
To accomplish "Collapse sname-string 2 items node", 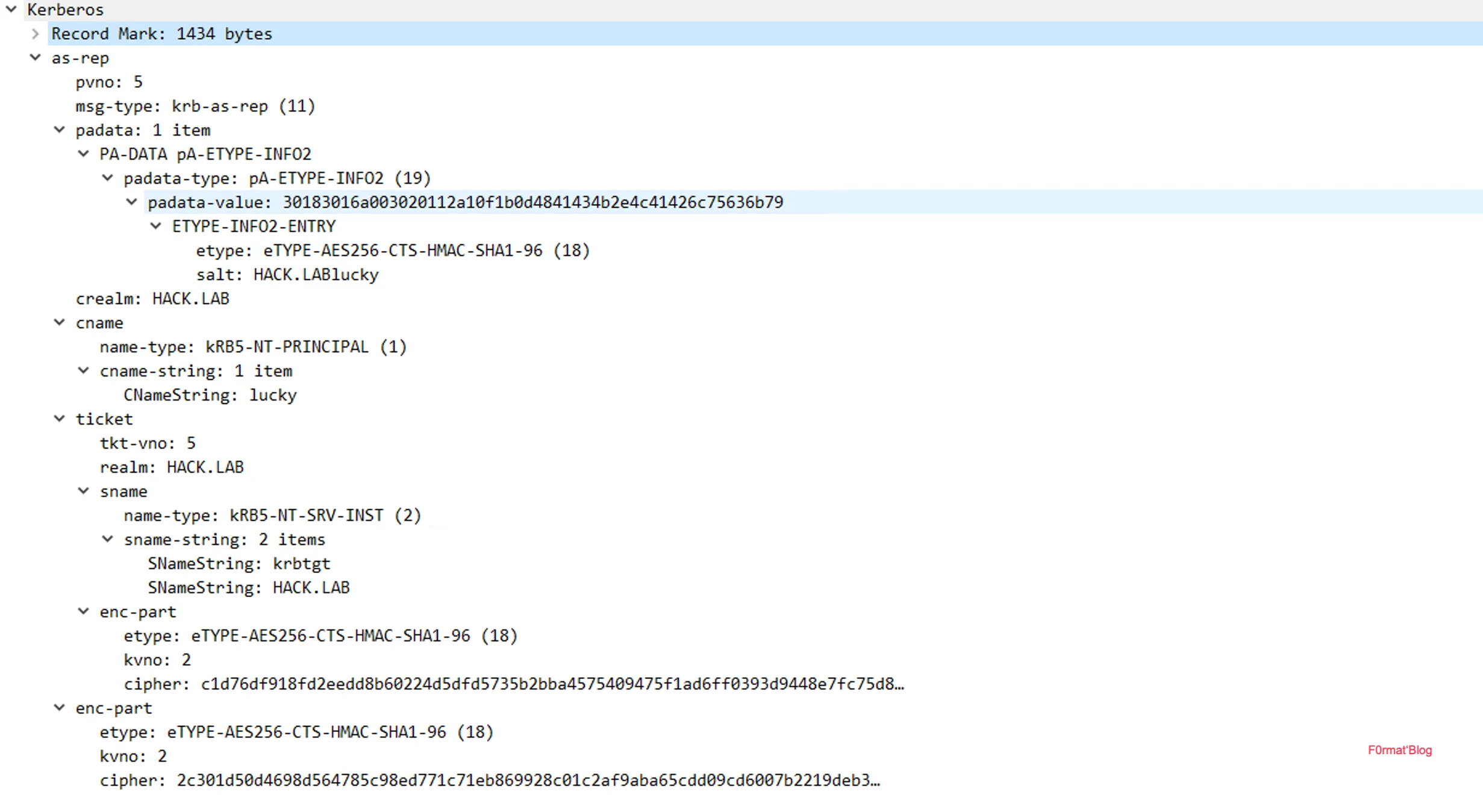I will [108, 539].
